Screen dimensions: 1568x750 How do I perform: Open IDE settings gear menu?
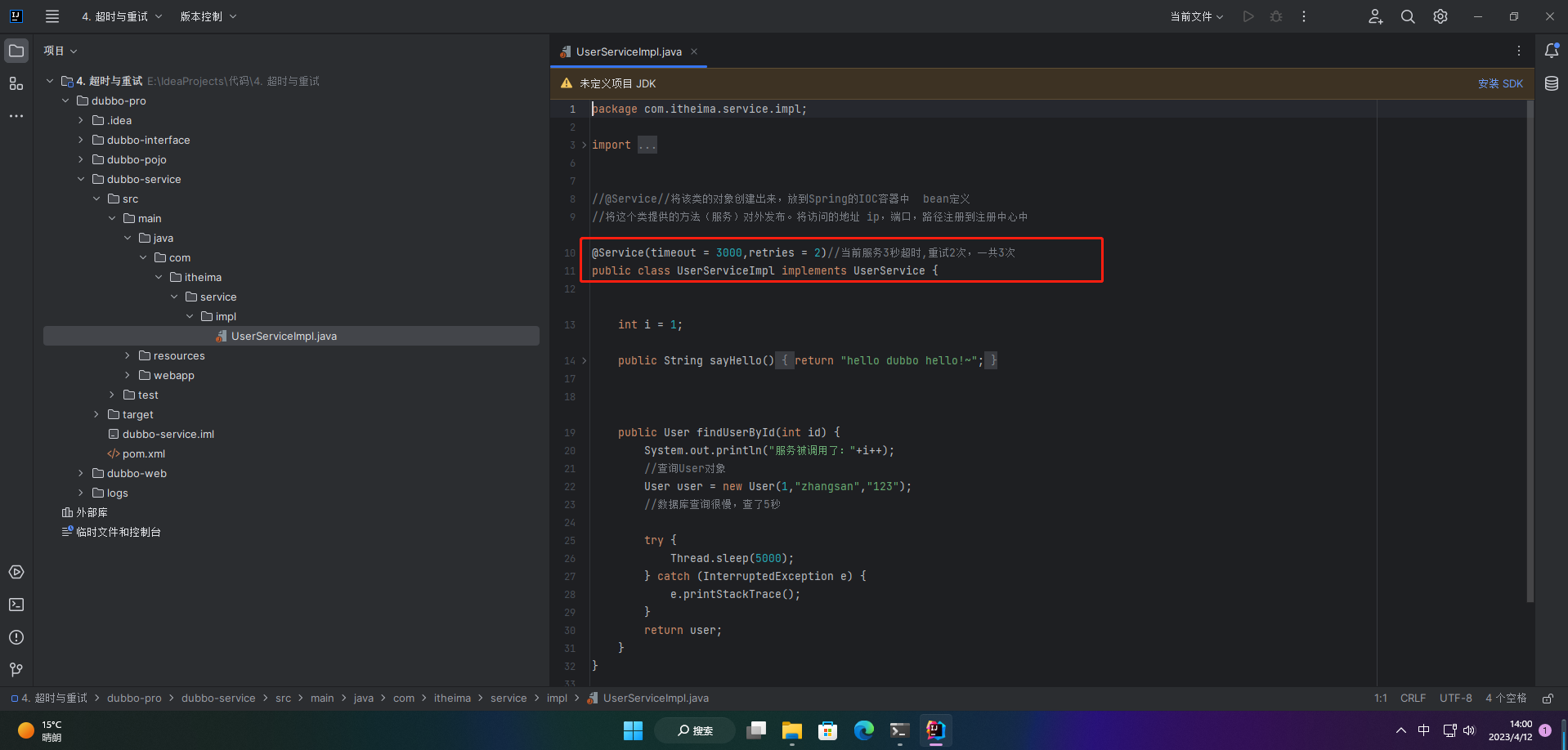tap(1440, 16)
